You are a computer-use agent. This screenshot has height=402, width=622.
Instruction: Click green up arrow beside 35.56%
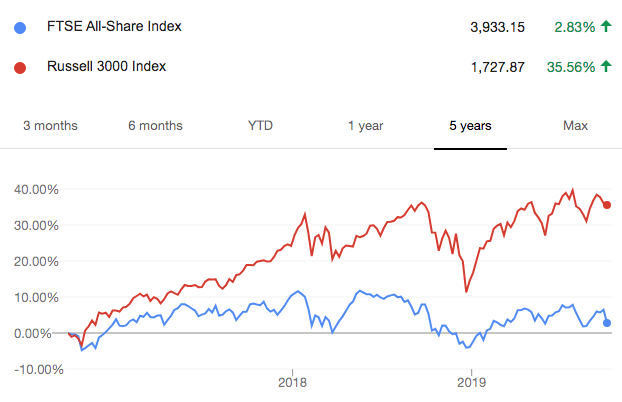coord(605,67)
